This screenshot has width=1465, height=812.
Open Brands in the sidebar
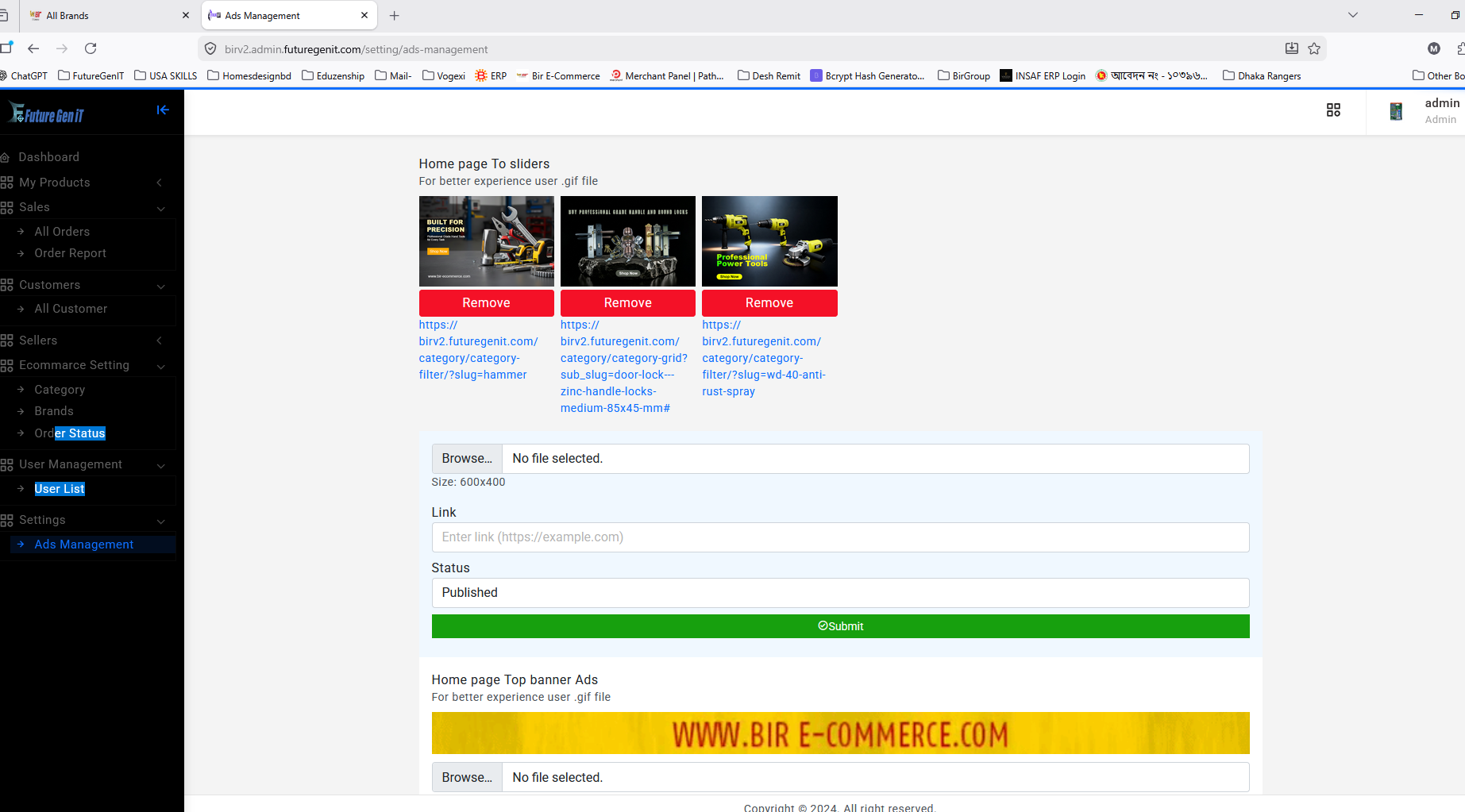[x=54, y=411]
